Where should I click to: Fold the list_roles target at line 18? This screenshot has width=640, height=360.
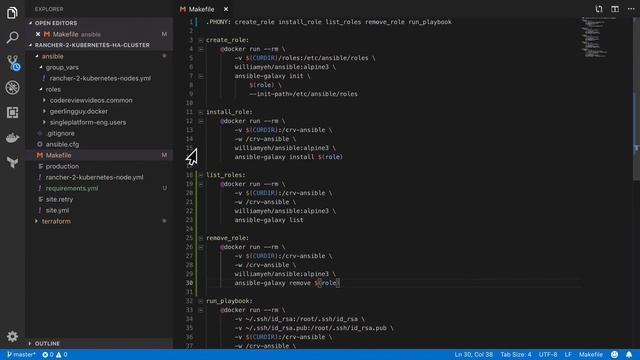200,175
